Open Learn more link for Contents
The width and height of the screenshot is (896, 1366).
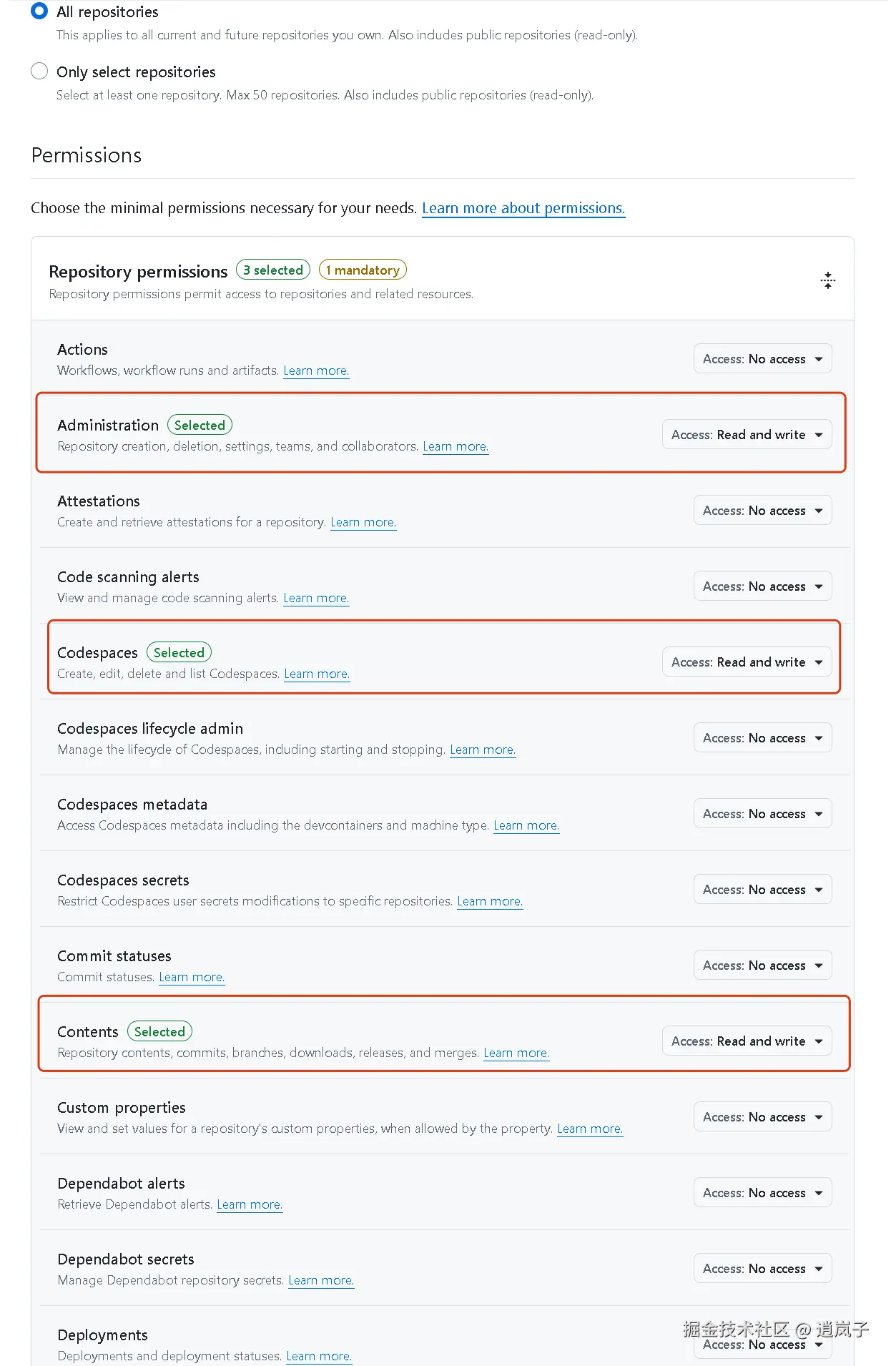click(516, 1053)
